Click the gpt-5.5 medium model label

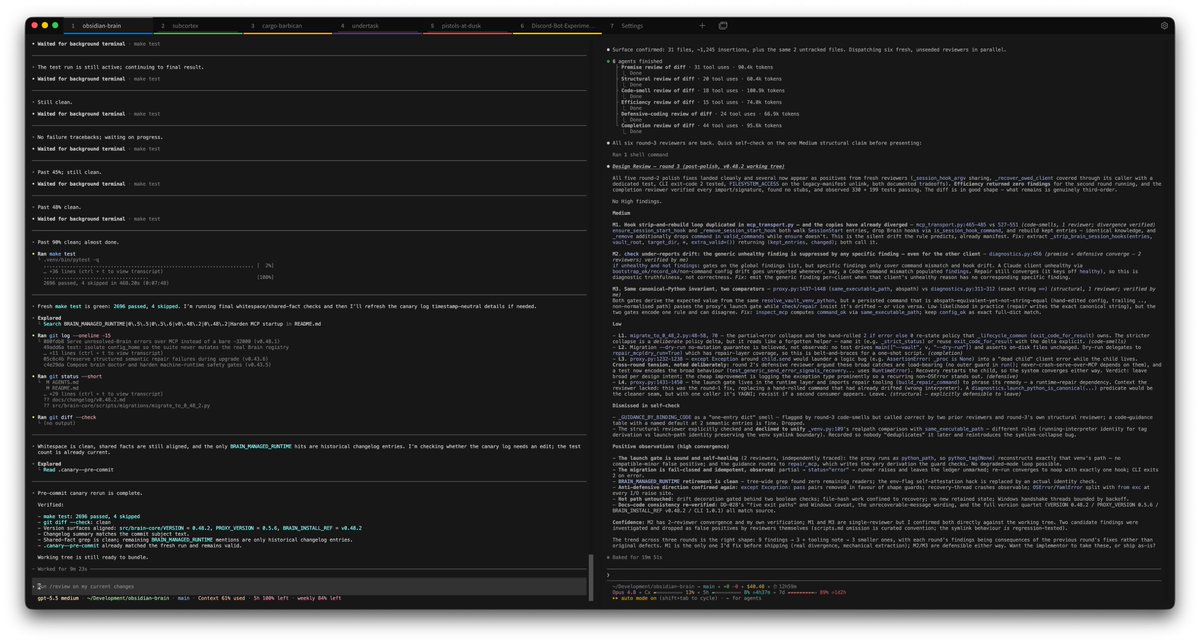pyautogui.click(x=57, y=598)
